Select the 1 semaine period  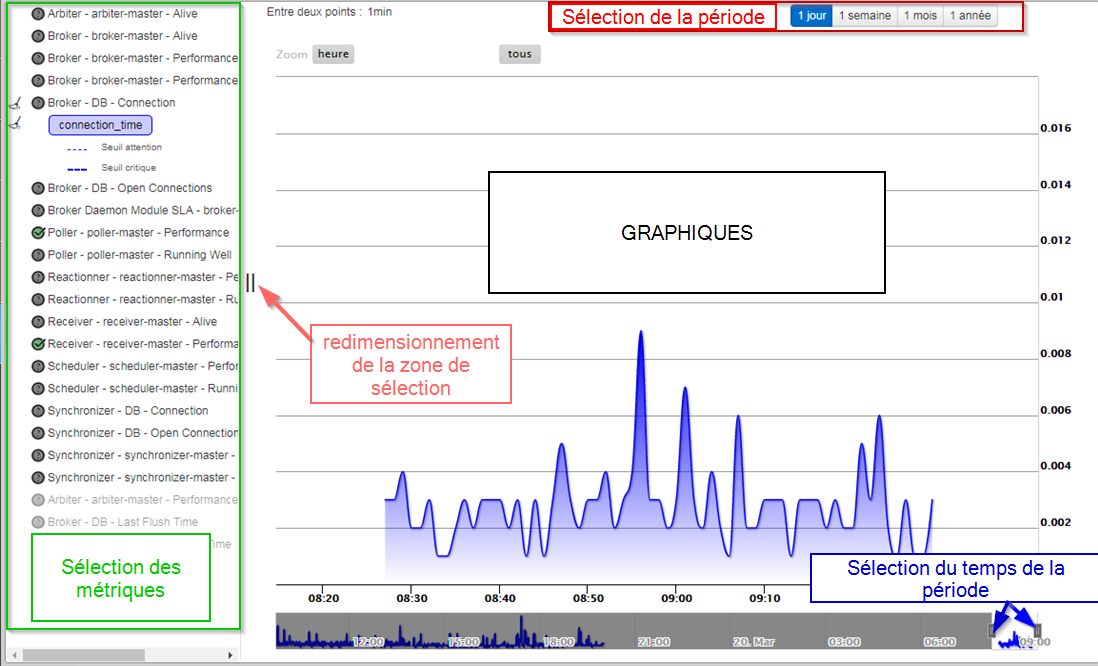tap(864, 16)
